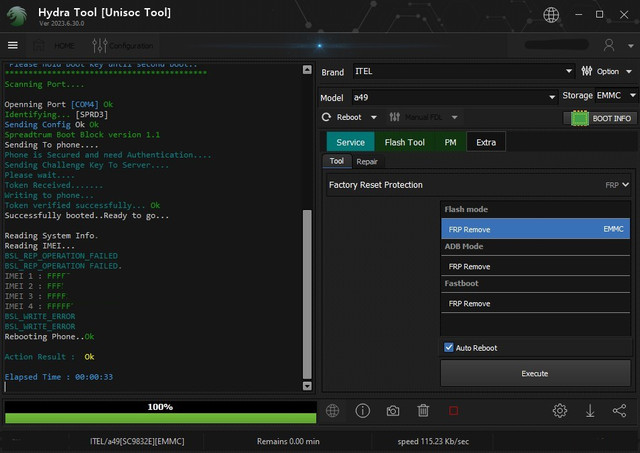
Task: Expand the account dropdown arrow
Action: [x=630, y=46]
